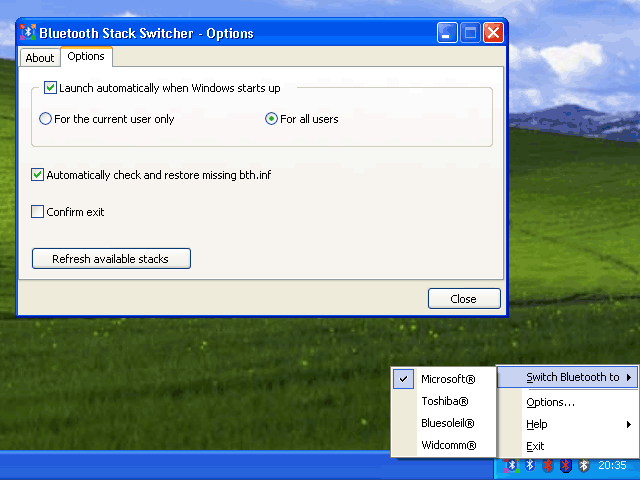Click the red Bluetooth icon with dark border
Image resolution: width=640 pixels, height=480 pixels.
click(566, 465)
